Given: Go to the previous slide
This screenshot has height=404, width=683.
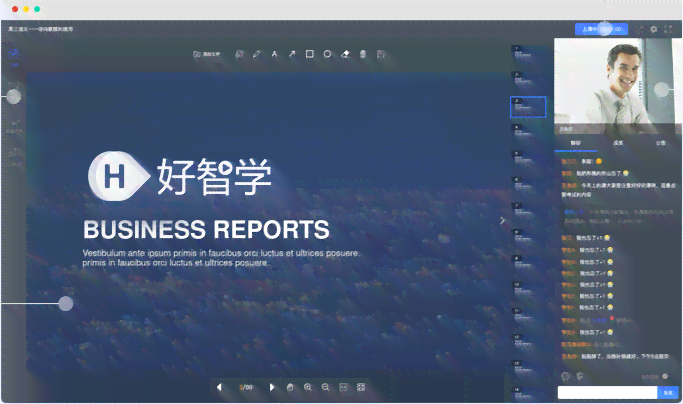Looking at the screenshot, I should [219, 387].
